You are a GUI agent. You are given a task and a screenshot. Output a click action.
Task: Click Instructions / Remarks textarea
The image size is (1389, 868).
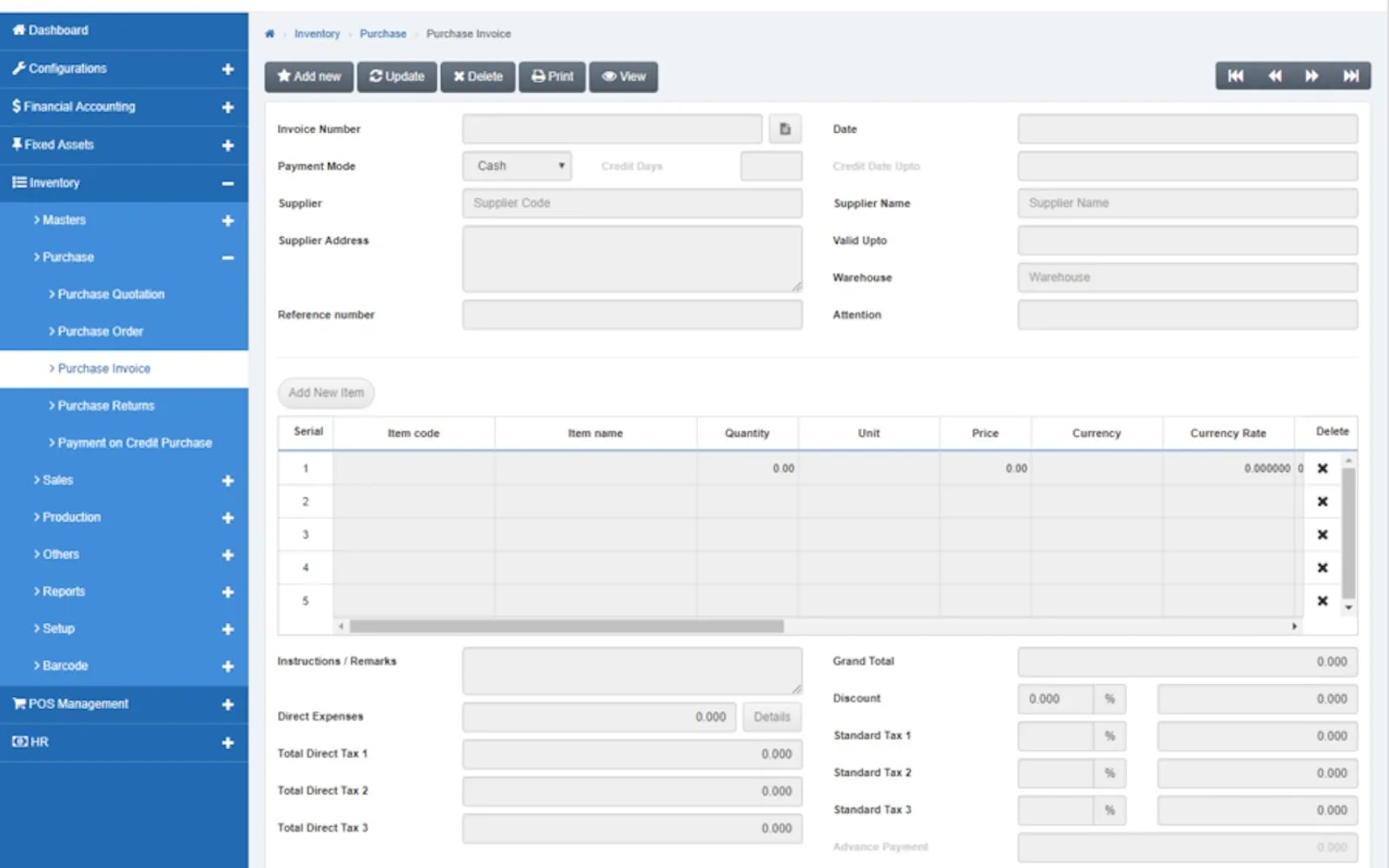click(632, 671)
